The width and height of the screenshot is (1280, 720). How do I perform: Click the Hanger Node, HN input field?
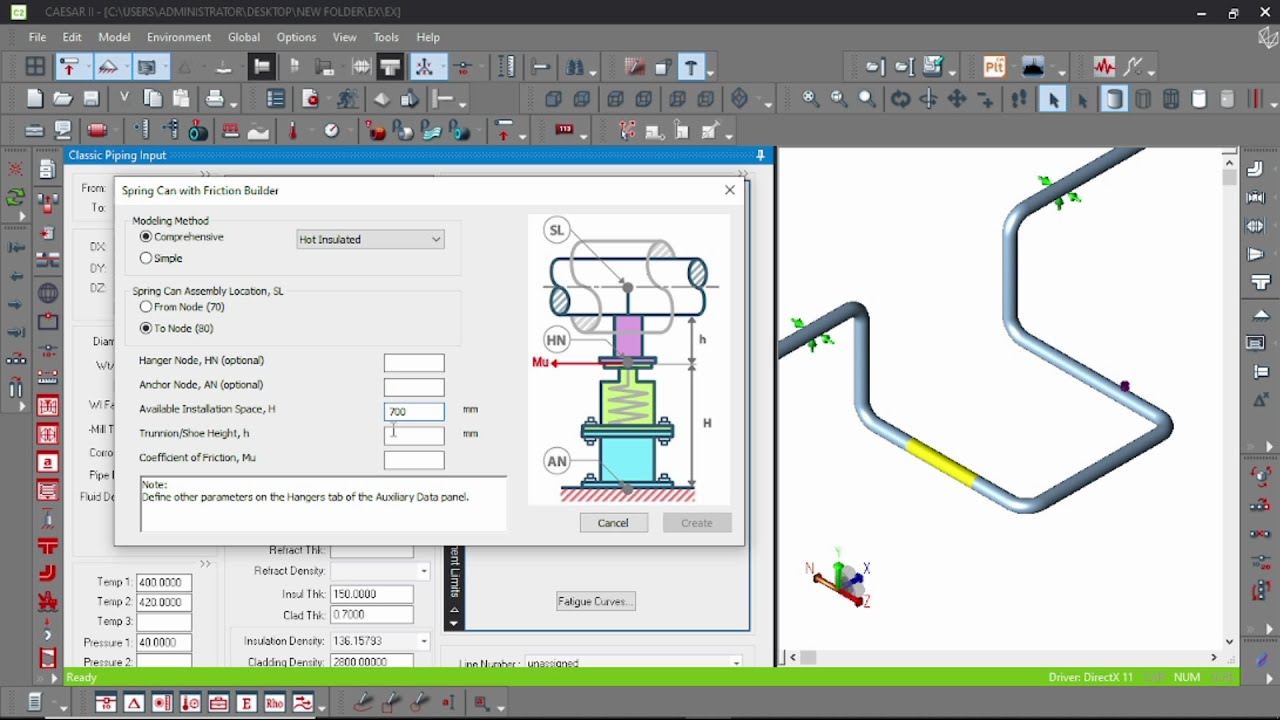tap(414, 363)
